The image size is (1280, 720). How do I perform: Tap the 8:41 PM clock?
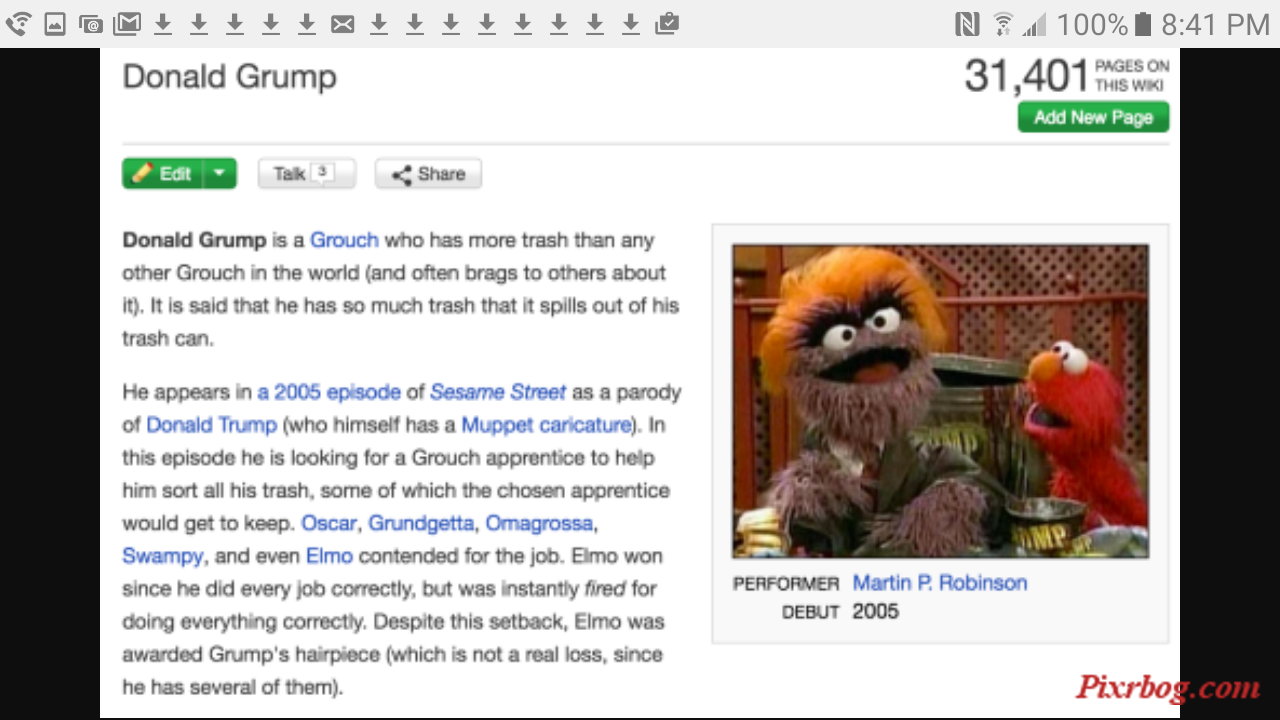[x=1216, y=24]
